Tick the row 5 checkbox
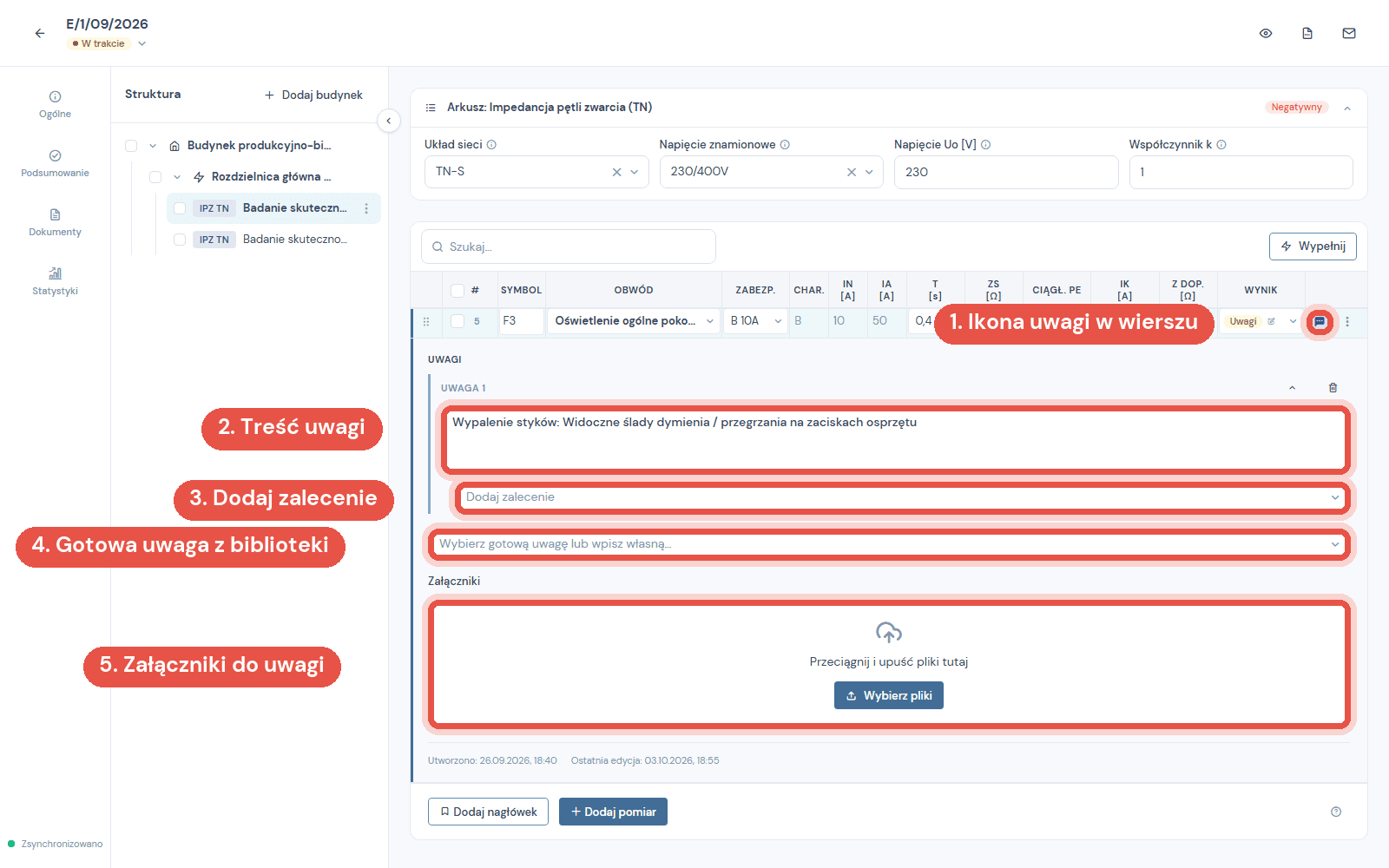Image resolution: width=1389 pixels, height=868 pixels. pyautogui.click(x=458, y=321)
